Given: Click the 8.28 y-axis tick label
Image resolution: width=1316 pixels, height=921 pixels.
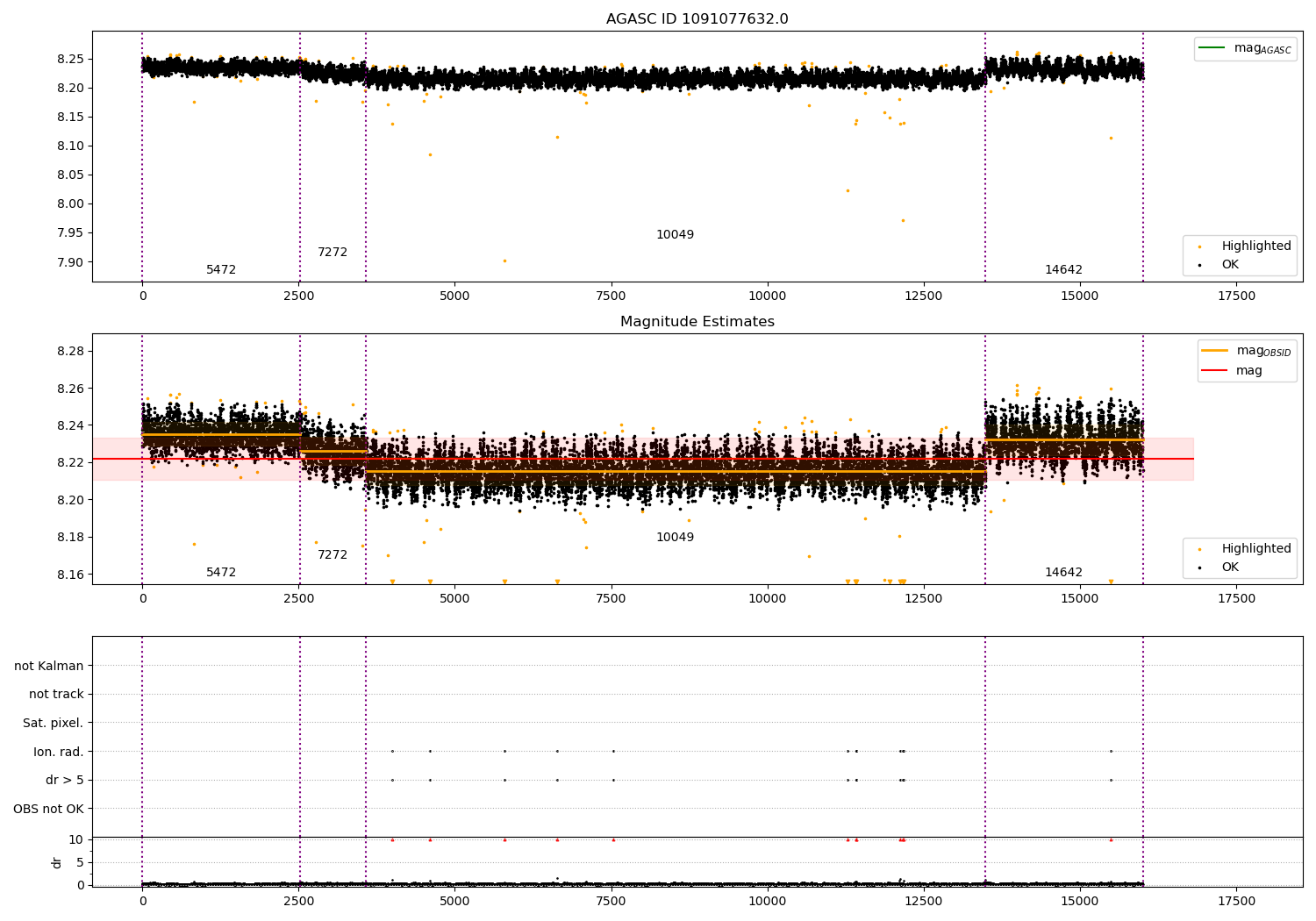Looking at the screenshot, I should (71, 352).
